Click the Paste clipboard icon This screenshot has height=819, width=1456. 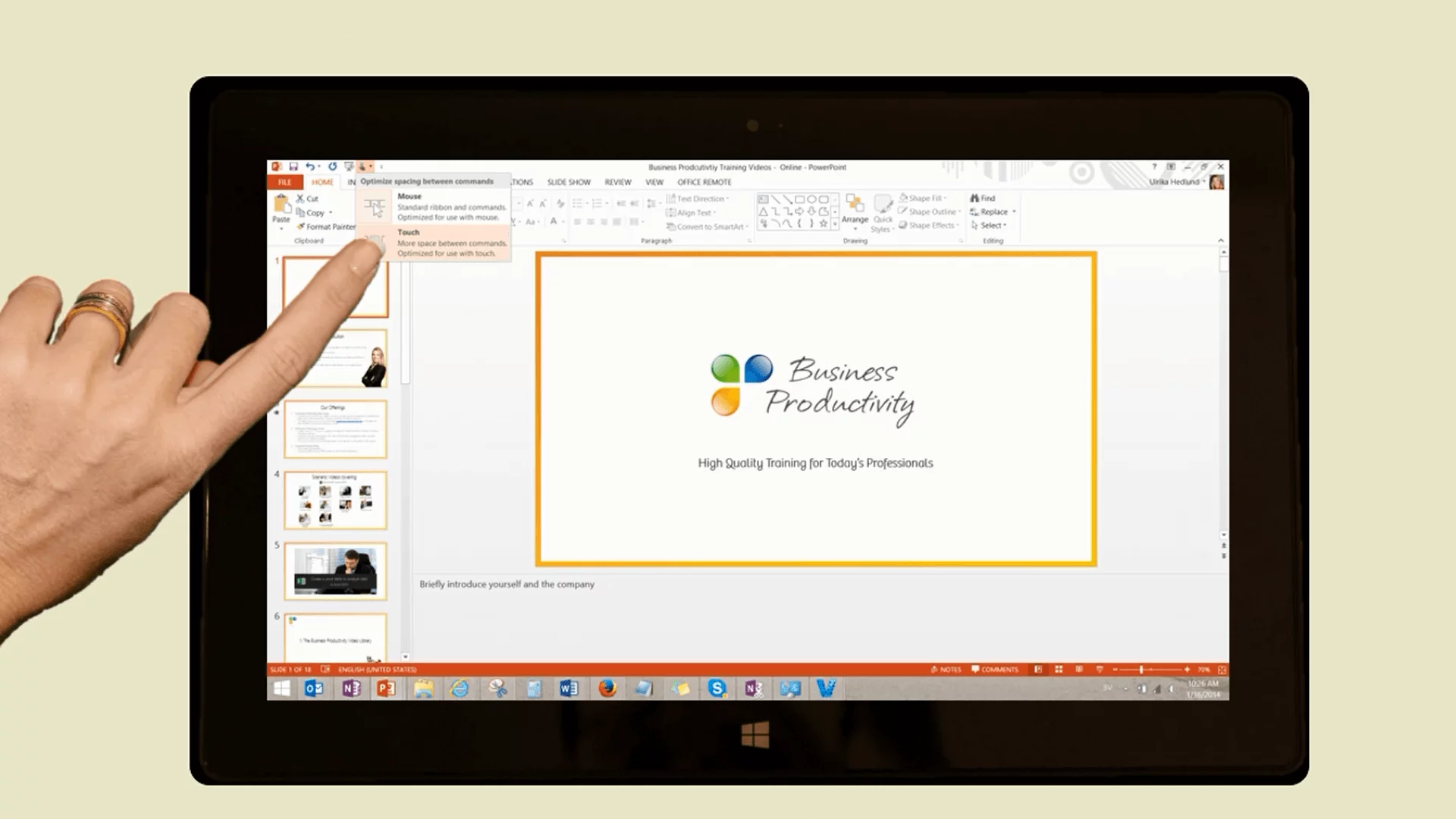tap(281, 205)
